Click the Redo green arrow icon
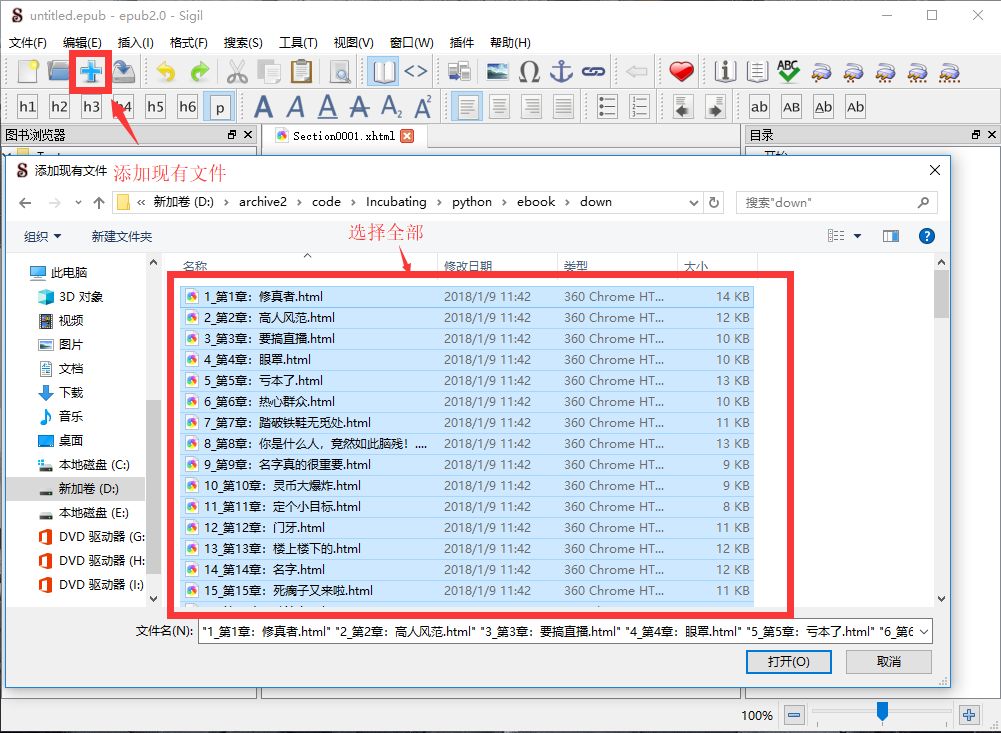 click(200, 72)
